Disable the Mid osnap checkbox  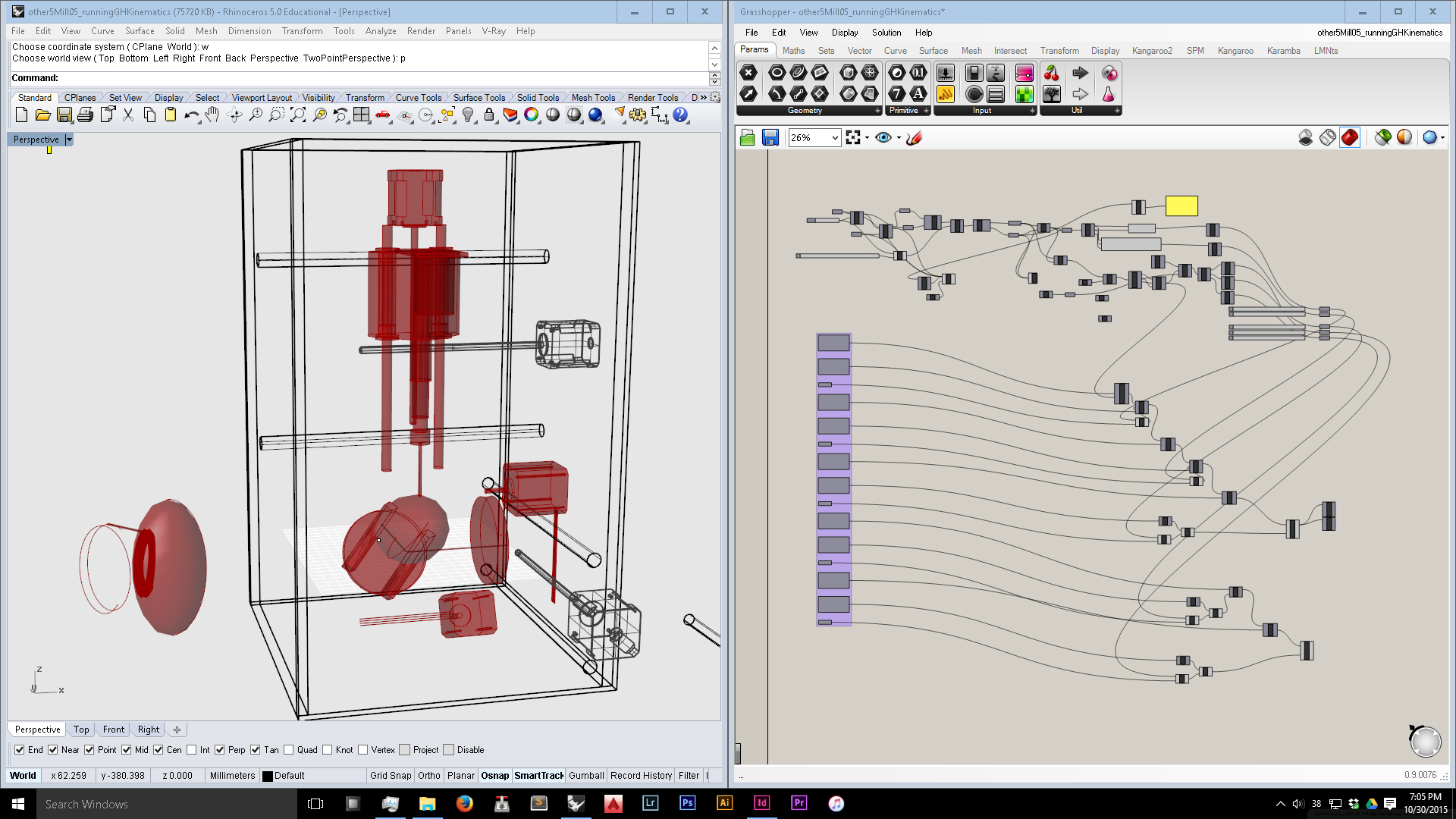(127, 750)
